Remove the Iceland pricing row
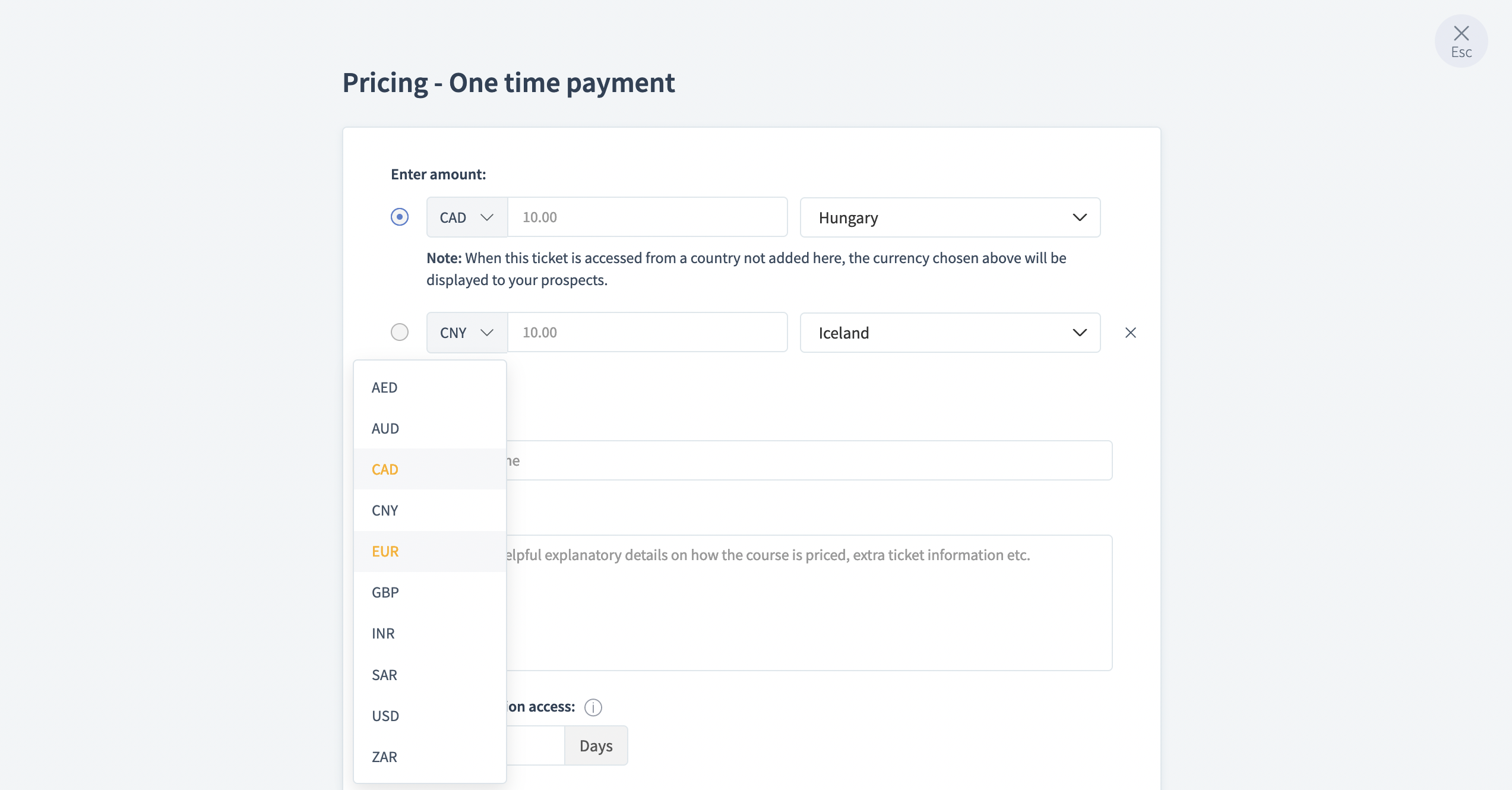 1130,333
